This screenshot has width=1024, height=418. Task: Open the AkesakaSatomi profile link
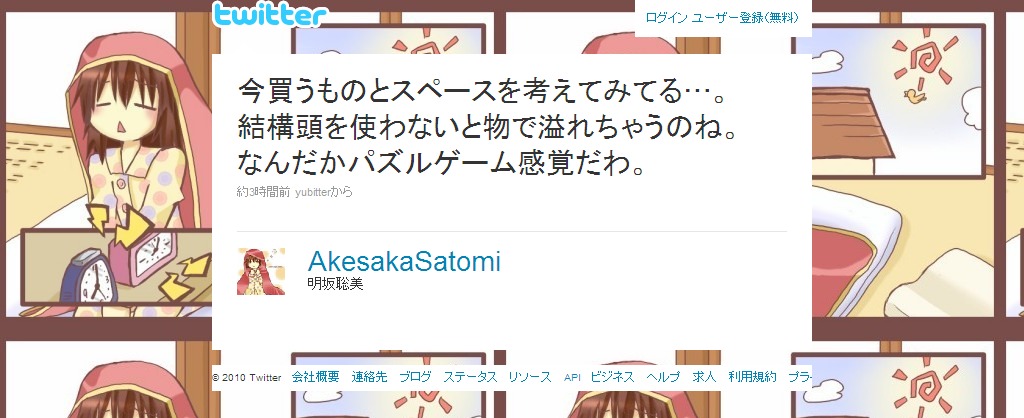(x=404, y=261)
